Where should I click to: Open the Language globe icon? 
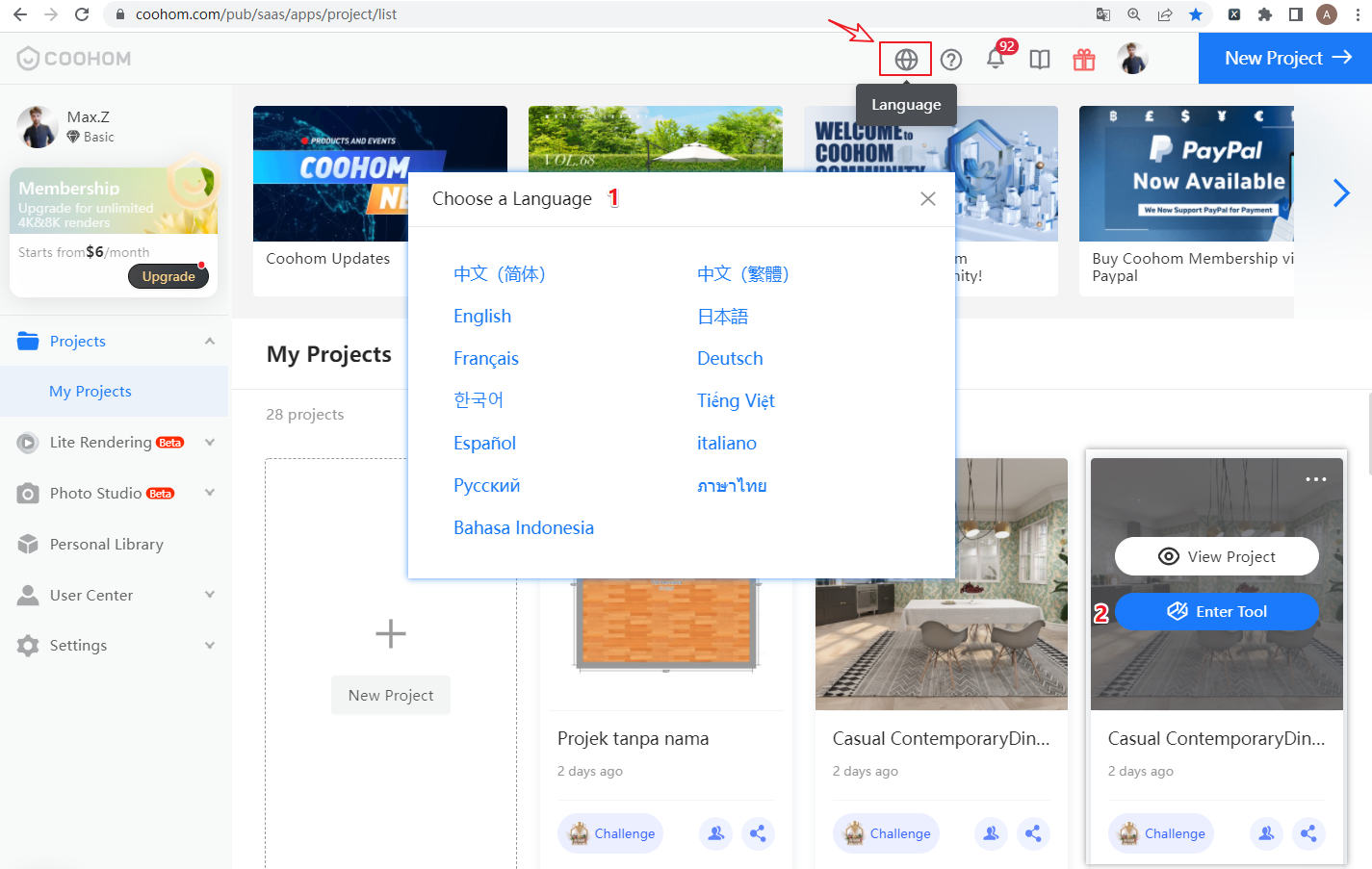tap(905, 60)
